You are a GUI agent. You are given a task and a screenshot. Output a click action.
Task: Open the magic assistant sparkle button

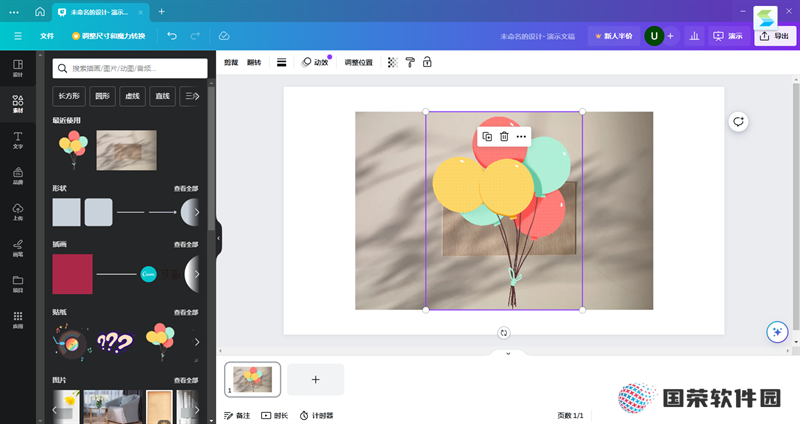coord(777,332)
